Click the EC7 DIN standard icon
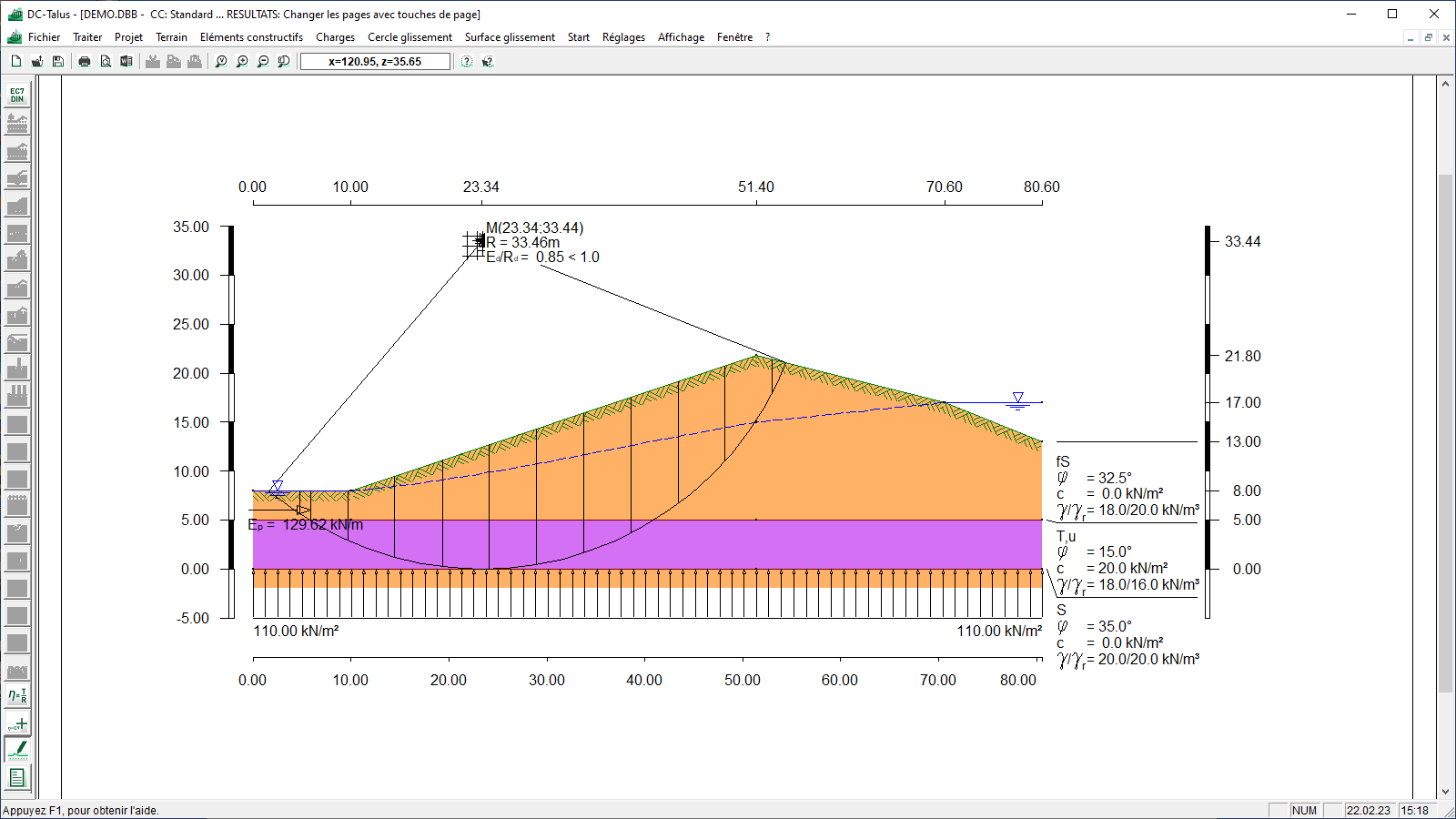The height and width of the screenshot is (819, 1456). 17,95
